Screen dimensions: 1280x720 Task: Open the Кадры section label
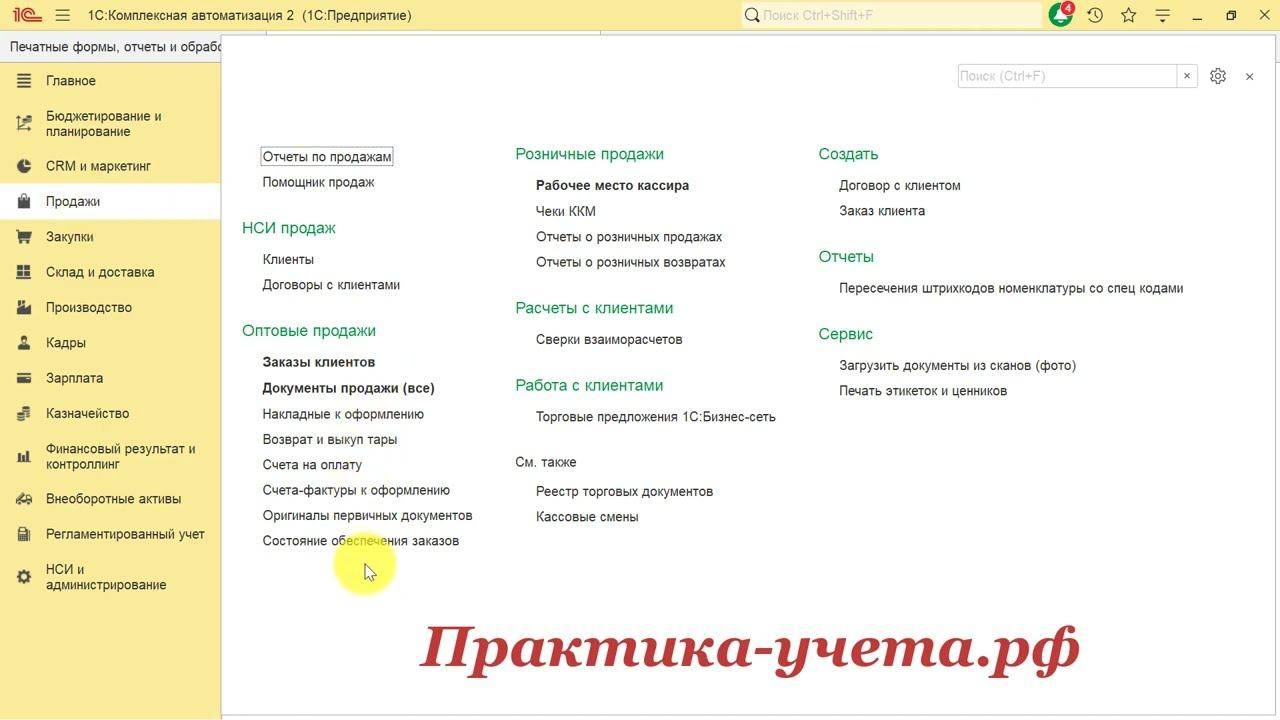tap(65, 343)
